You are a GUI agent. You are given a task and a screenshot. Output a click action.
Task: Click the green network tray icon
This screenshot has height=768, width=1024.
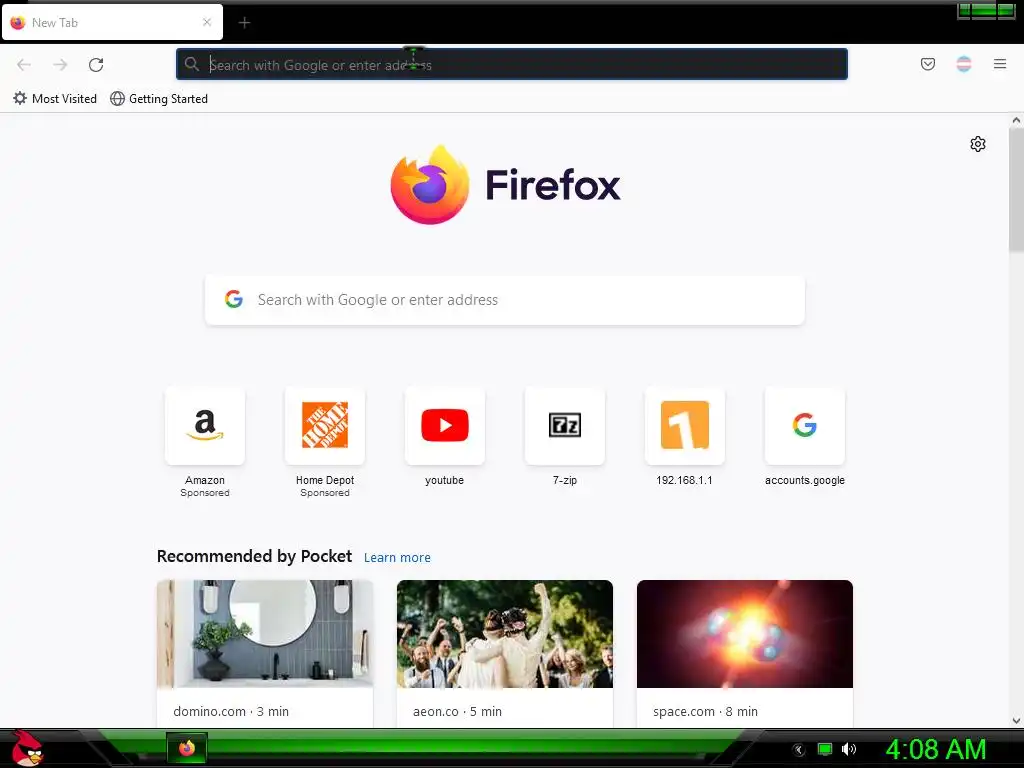click(825, 749)
